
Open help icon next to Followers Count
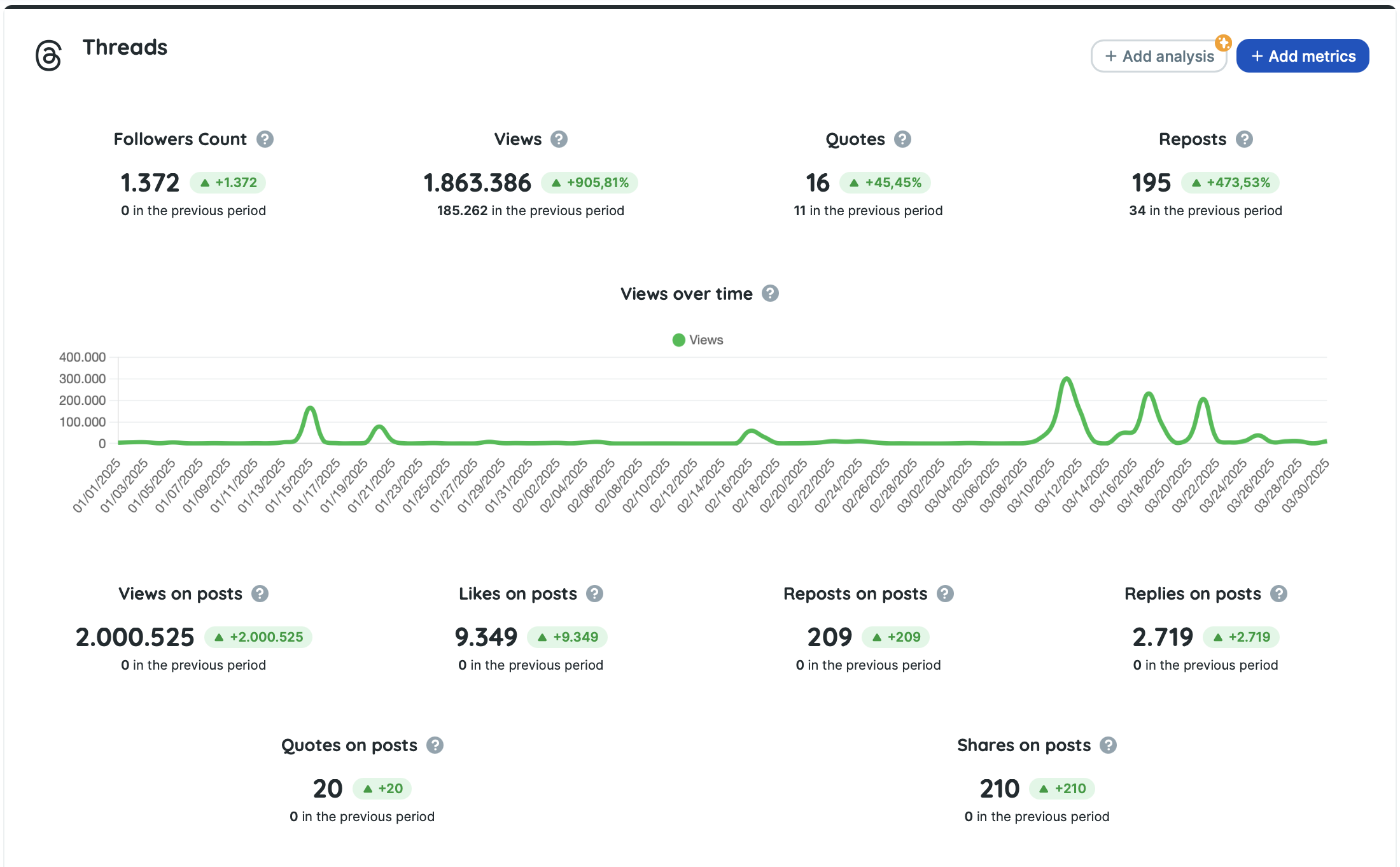(265, 139)
